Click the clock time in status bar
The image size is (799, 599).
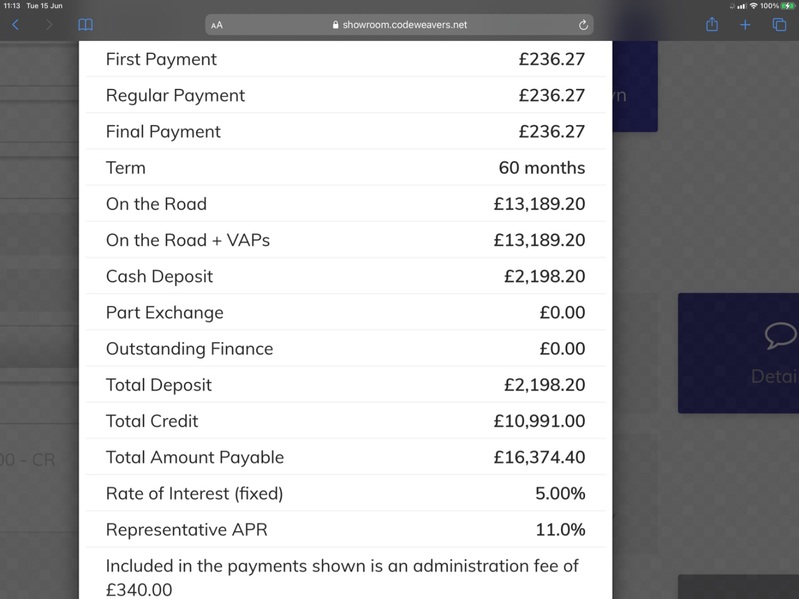point(12,6)
